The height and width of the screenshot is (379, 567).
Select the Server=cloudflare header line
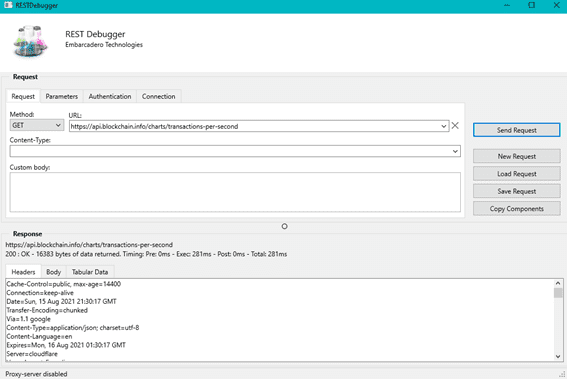(x=32, y=354)
